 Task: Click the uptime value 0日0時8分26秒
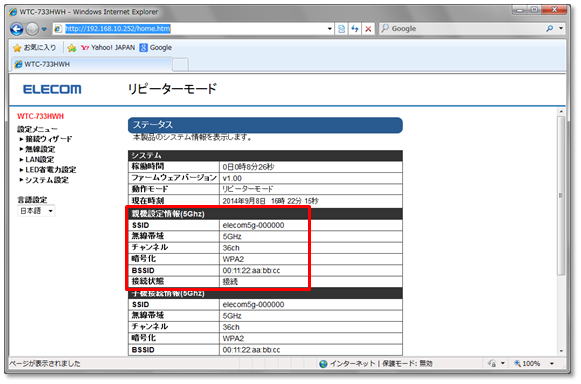click(x=248, y=167)
